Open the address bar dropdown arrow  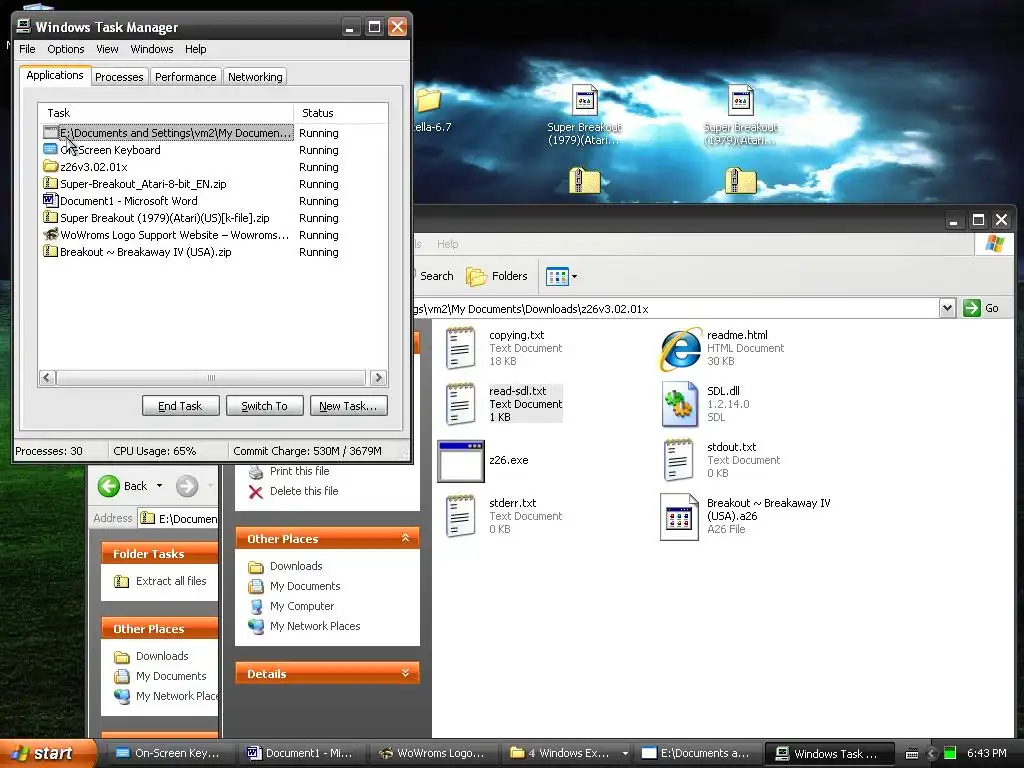click(x=947, y=308)
